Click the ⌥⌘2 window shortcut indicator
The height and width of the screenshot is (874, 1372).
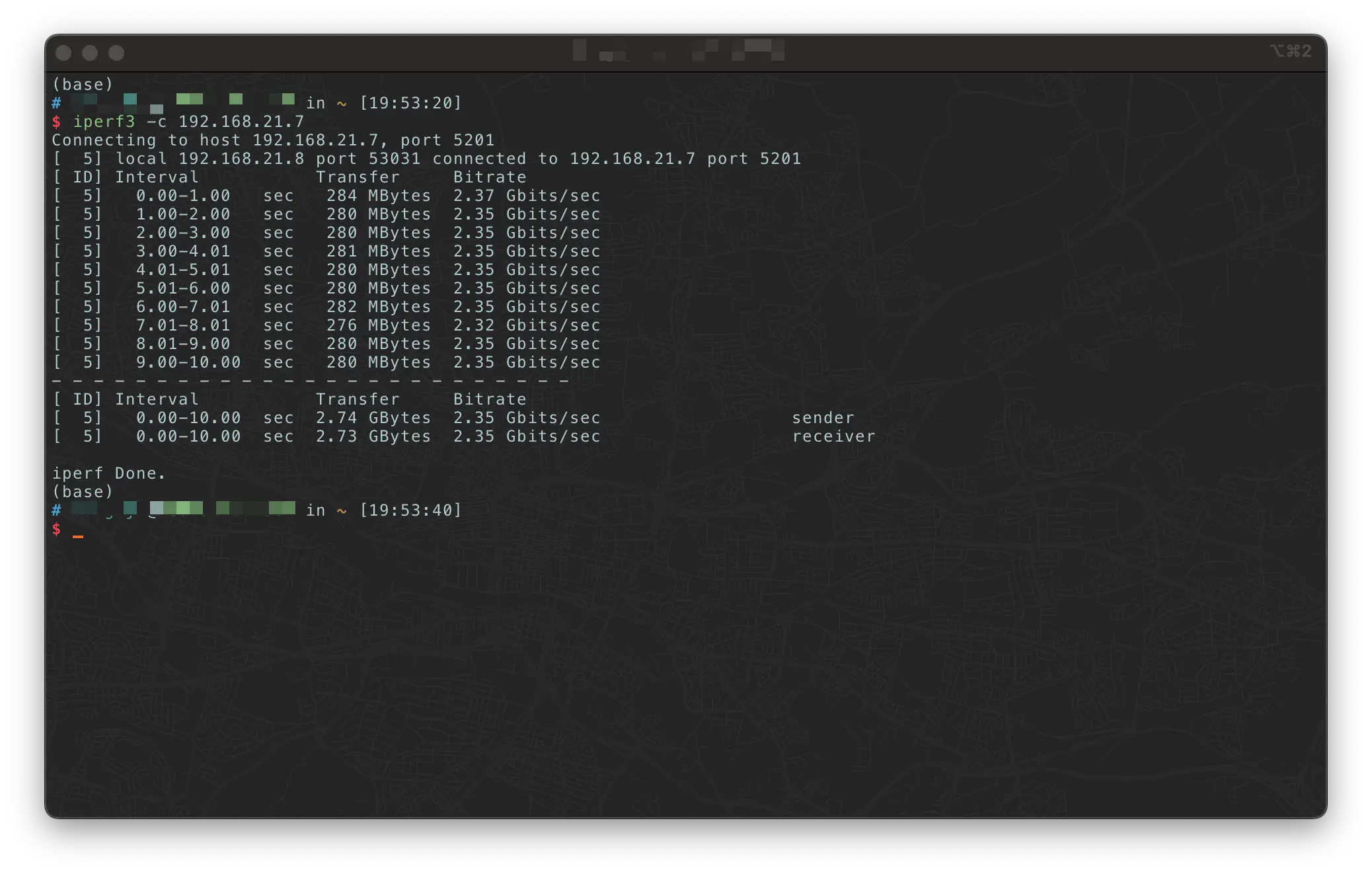point(1290,52)
